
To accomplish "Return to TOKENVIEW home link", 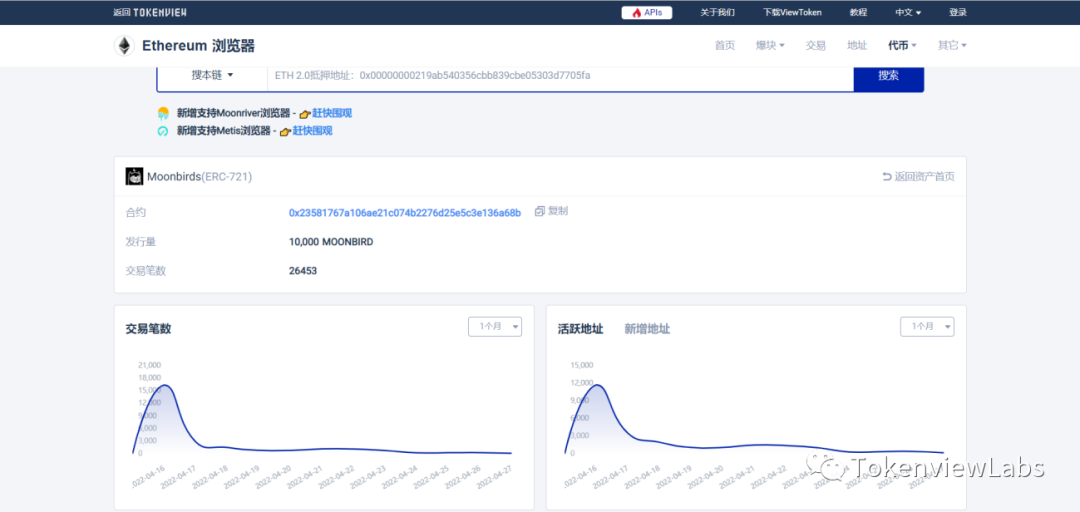I will click(150, 12).
